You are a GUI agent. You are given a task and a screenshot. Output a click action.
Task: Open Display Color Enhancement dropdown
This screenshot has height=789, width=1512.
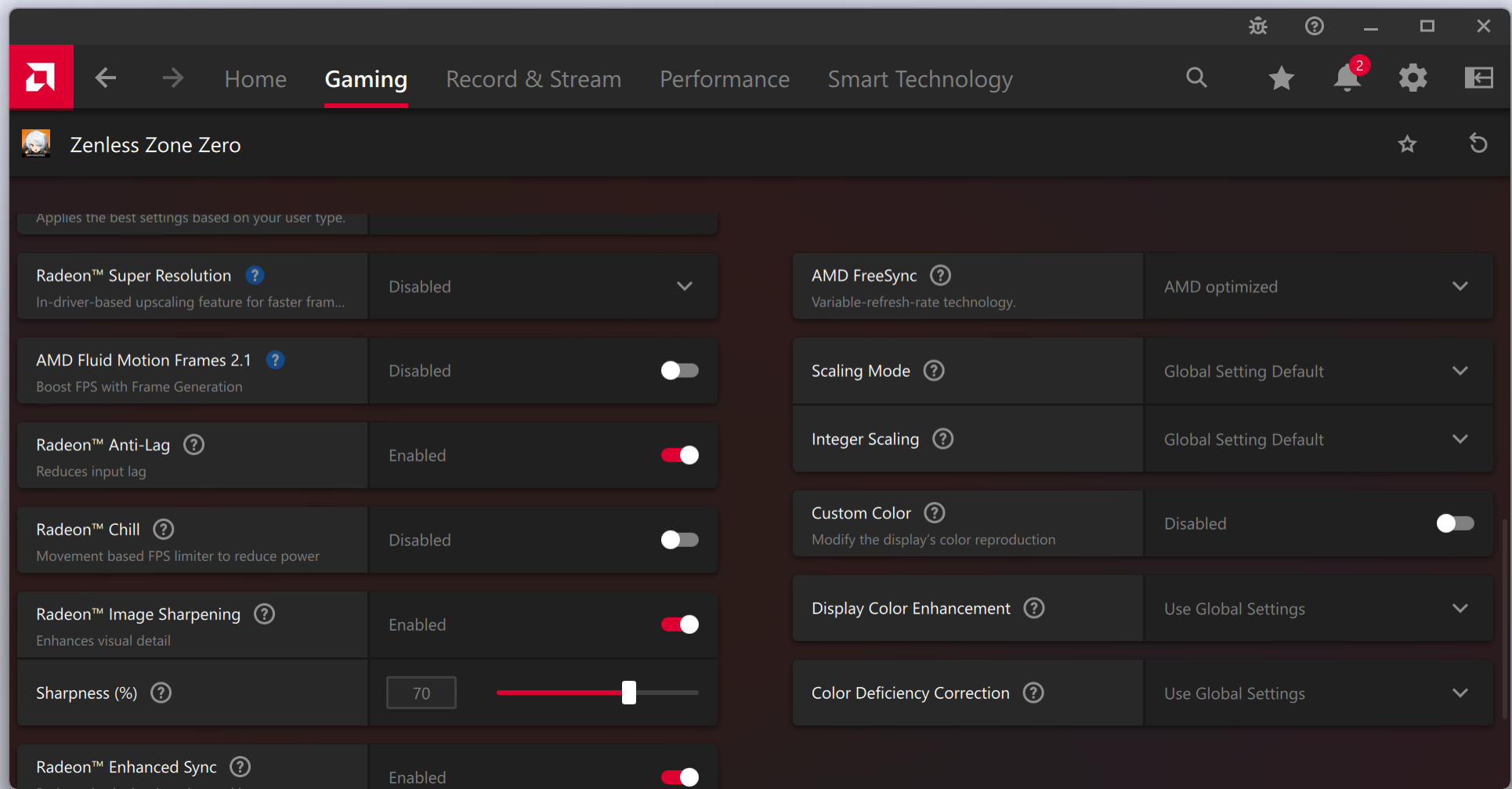click(x=1318, y=608)
